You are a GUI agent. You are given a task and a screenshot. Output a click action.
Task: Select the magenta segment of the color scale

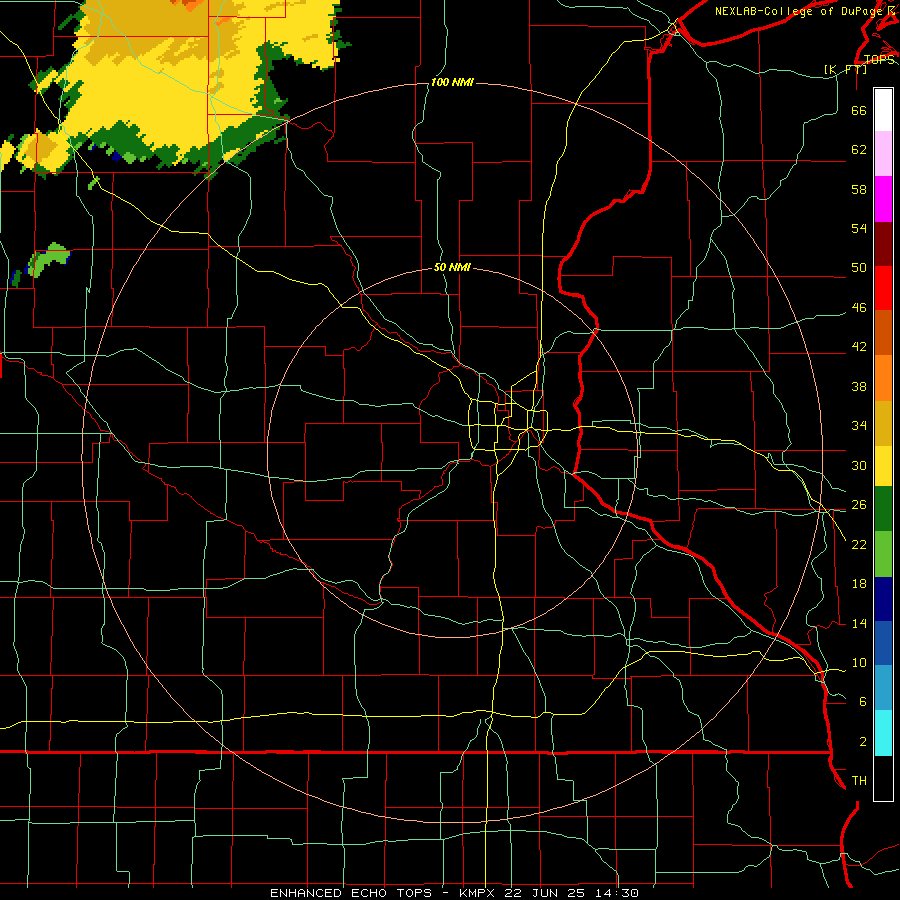pos(883,199)
